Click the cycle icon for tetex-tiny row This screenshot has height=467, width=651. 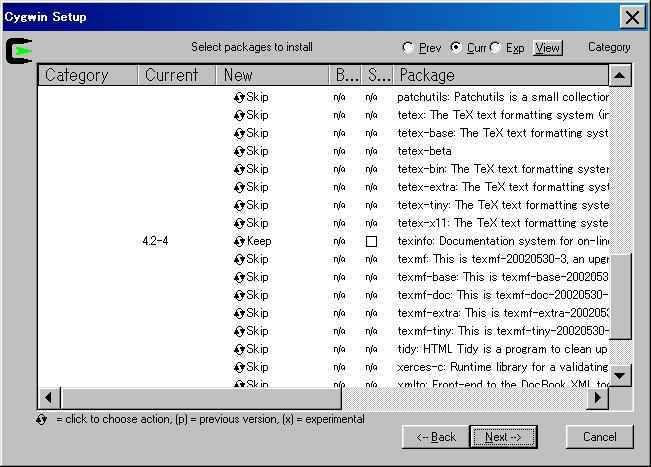point(239,205)
